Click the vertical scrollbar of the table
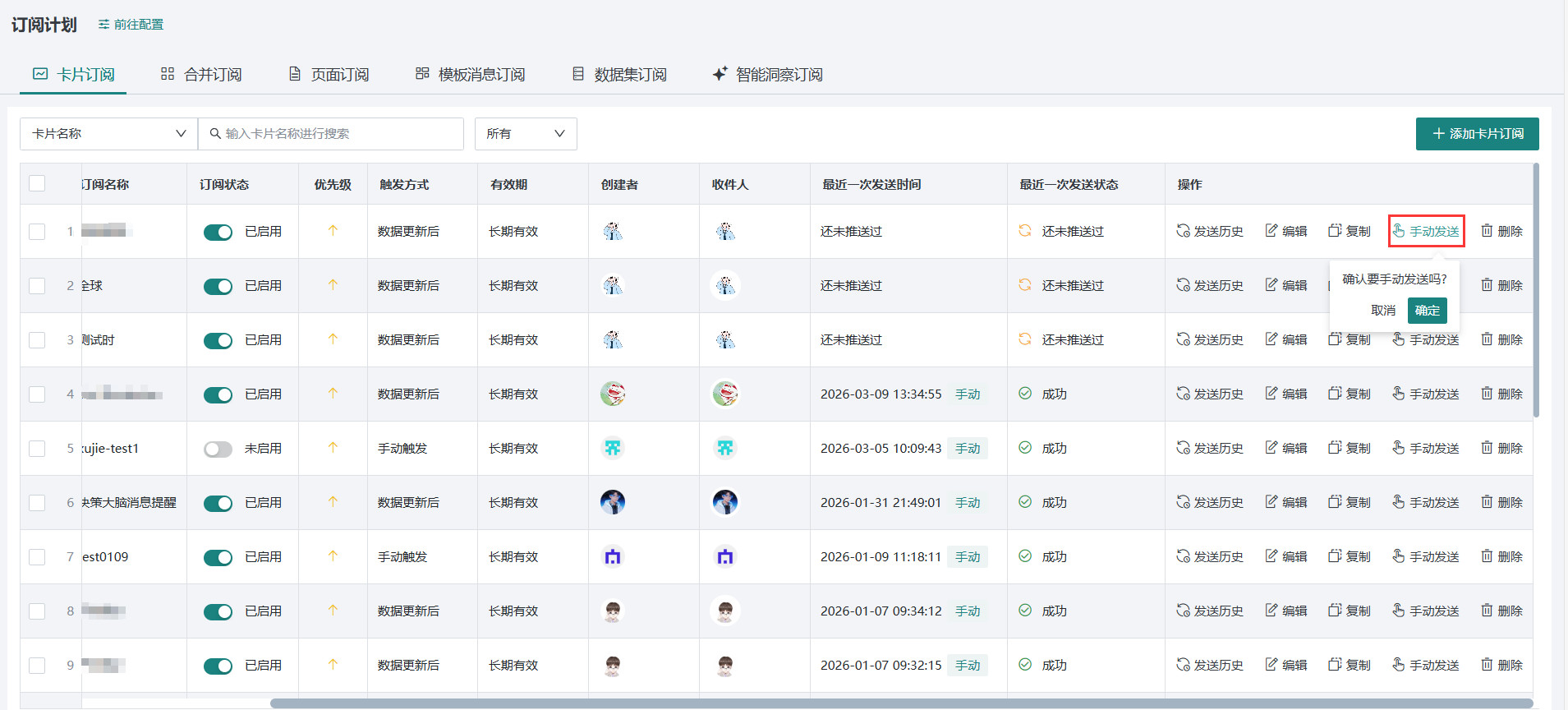 tap(1536, 290)
